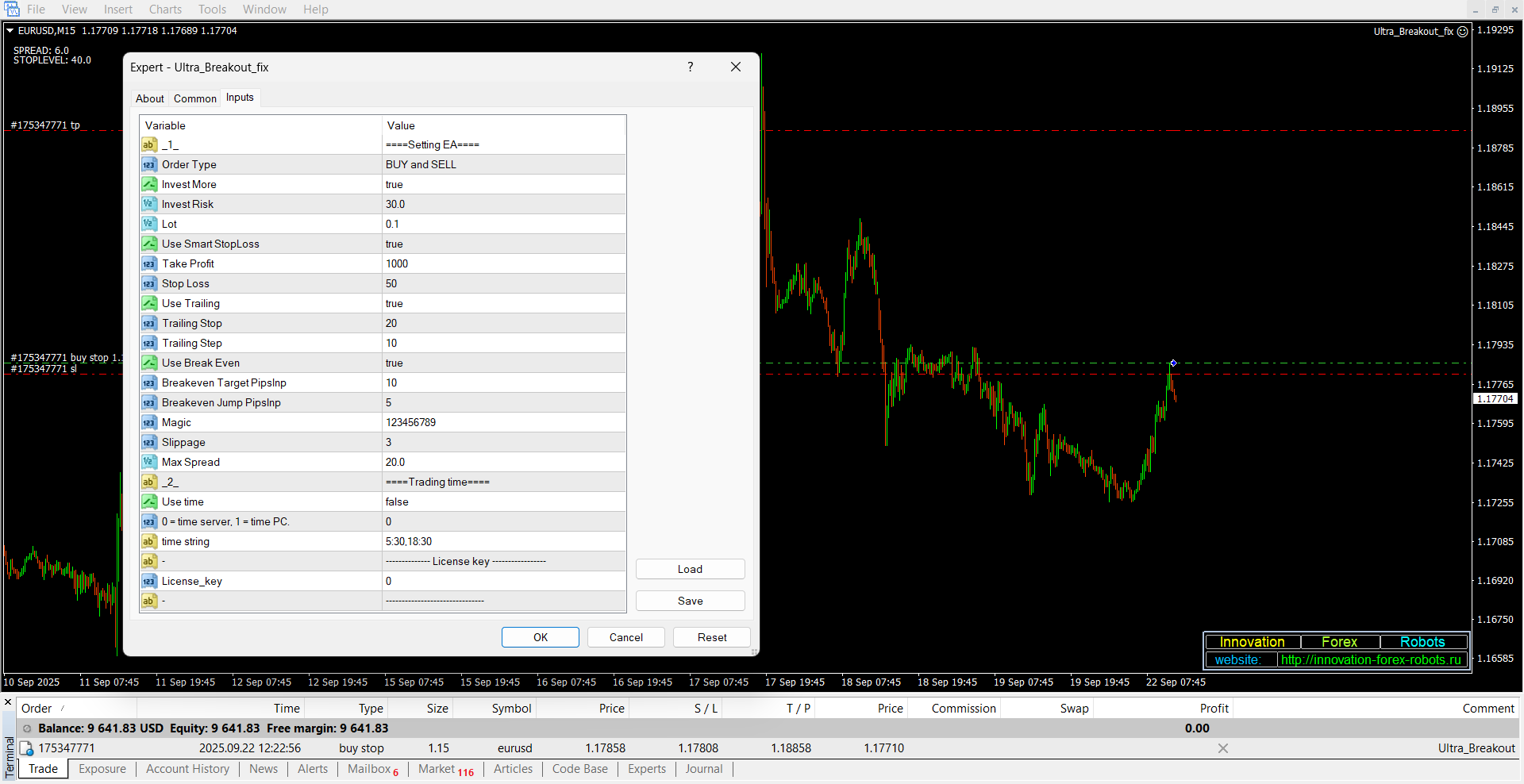Open the Order Type value dropdown
This screenshot has width=1524, height=784.
tap(503, 164)
